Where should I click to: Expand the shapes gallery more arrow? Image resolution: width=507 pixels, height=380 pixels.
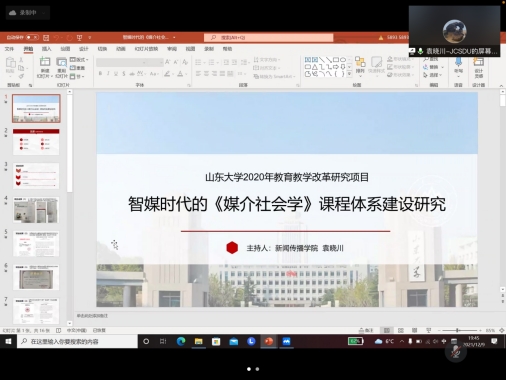click(349, 74)
